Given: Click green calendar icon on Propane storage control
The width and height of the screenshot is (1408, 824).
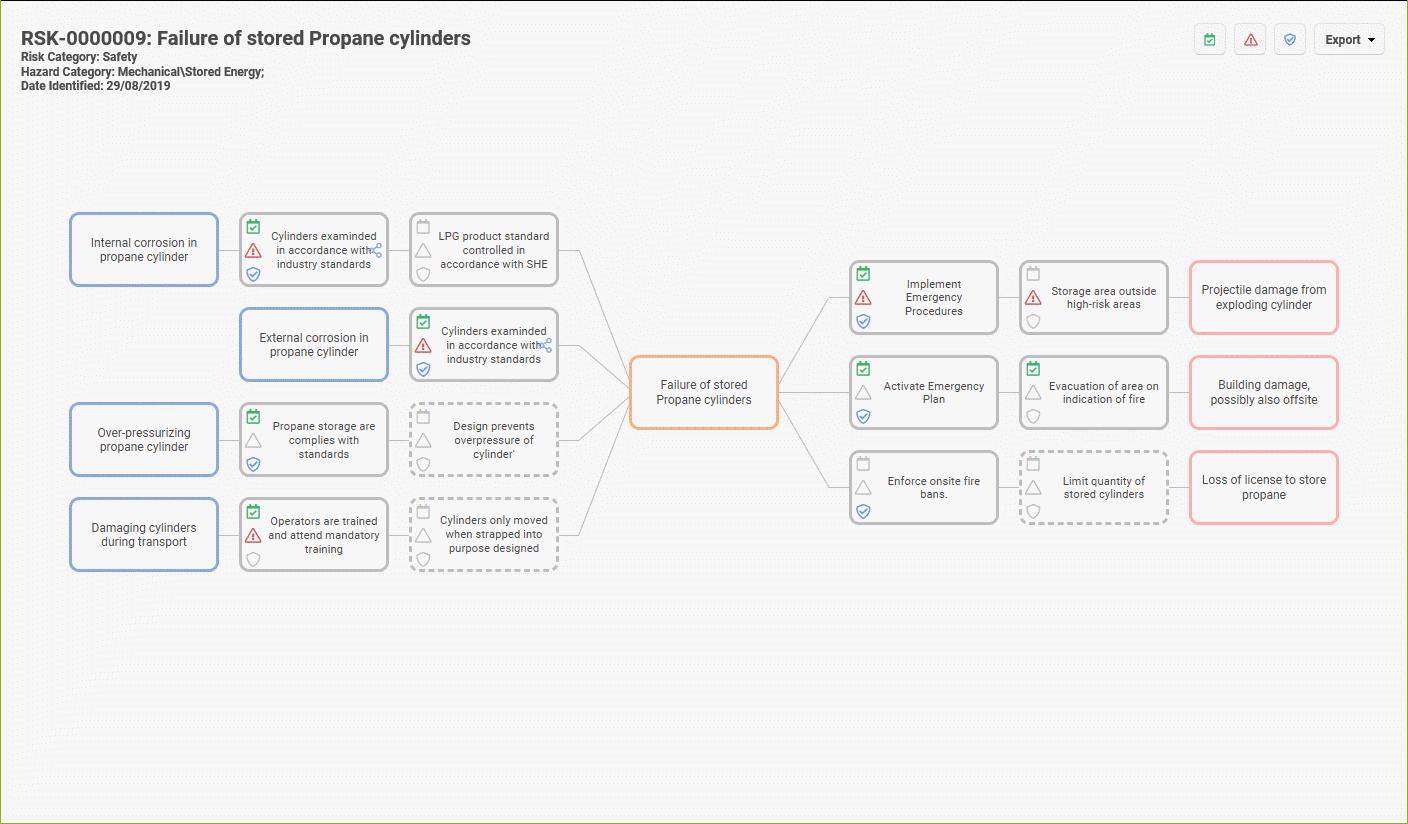Looking at the screenshot, I should (253, 416).
